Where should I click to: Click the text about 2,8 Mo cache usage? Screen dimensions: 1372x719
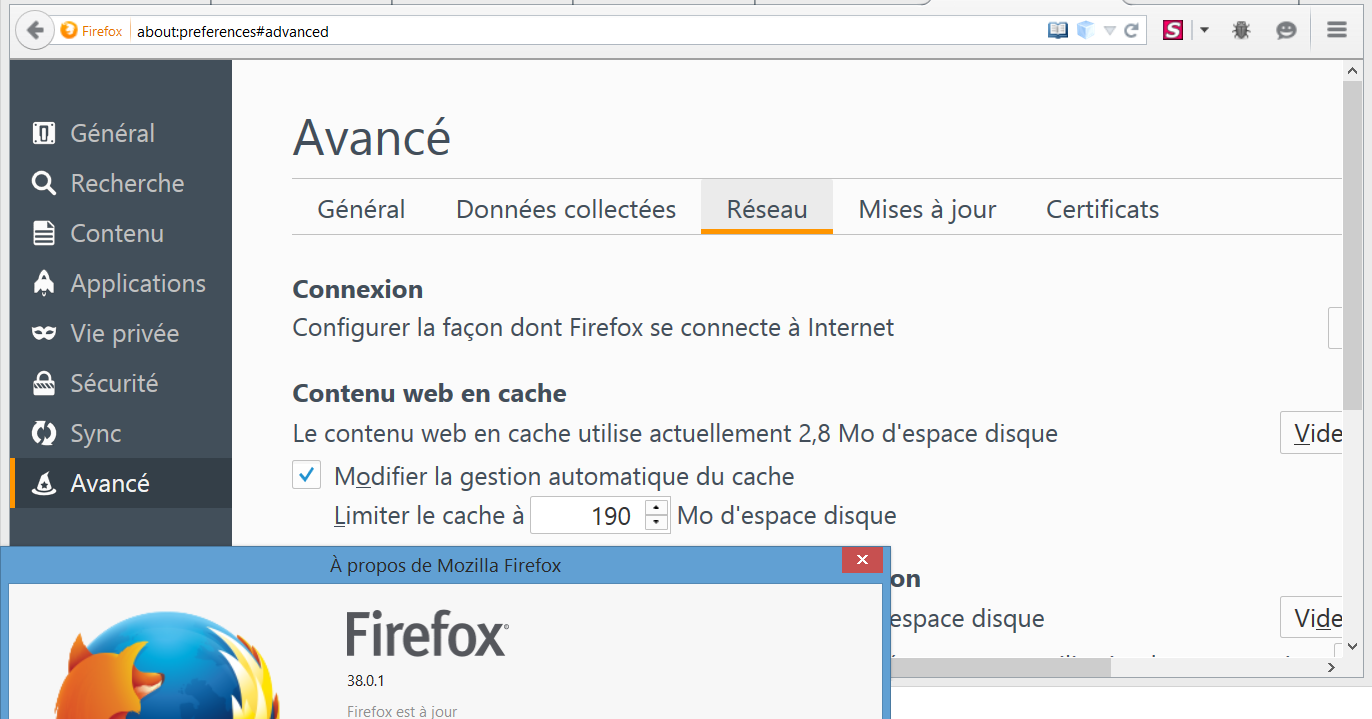click(x=675, y=434)
